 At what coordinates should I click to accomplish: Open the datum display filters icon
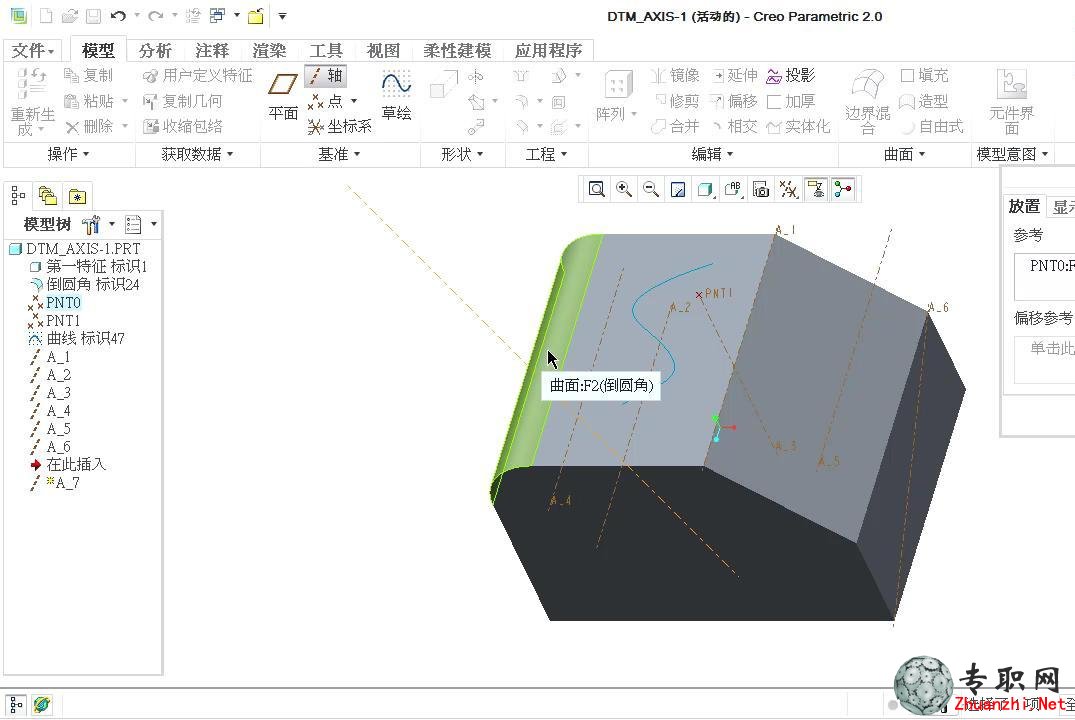(788, 189)
